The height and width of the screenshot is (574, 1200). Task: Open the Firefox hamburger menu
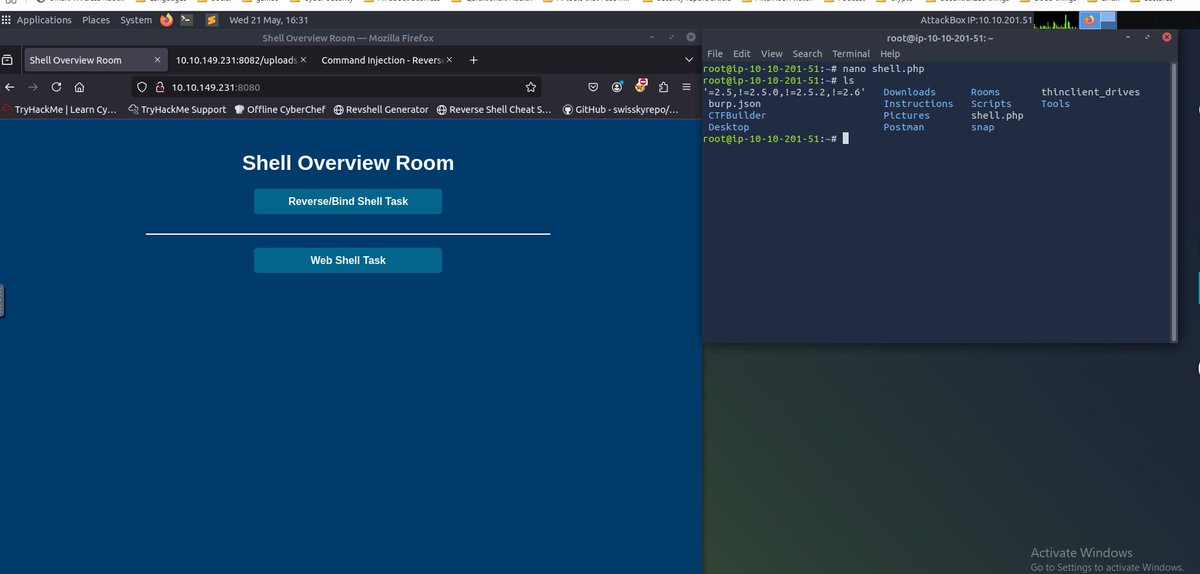(x=689, y=87)
